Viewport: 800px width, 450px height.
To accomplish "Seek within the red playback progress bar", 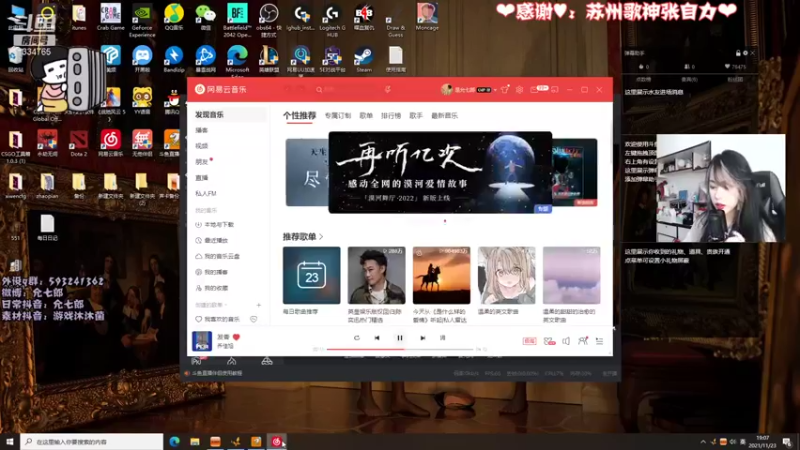I will [x=399, y=349].
